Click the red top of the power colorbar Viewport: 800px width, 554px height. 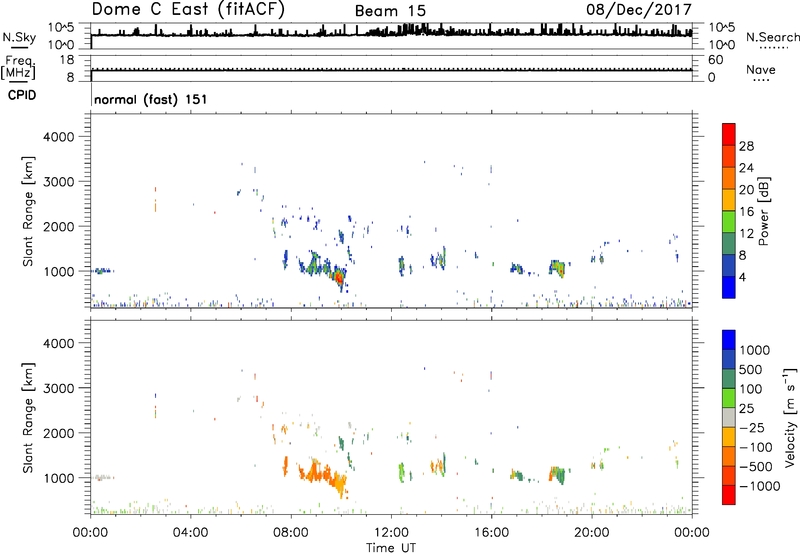(x=729, y=134)
